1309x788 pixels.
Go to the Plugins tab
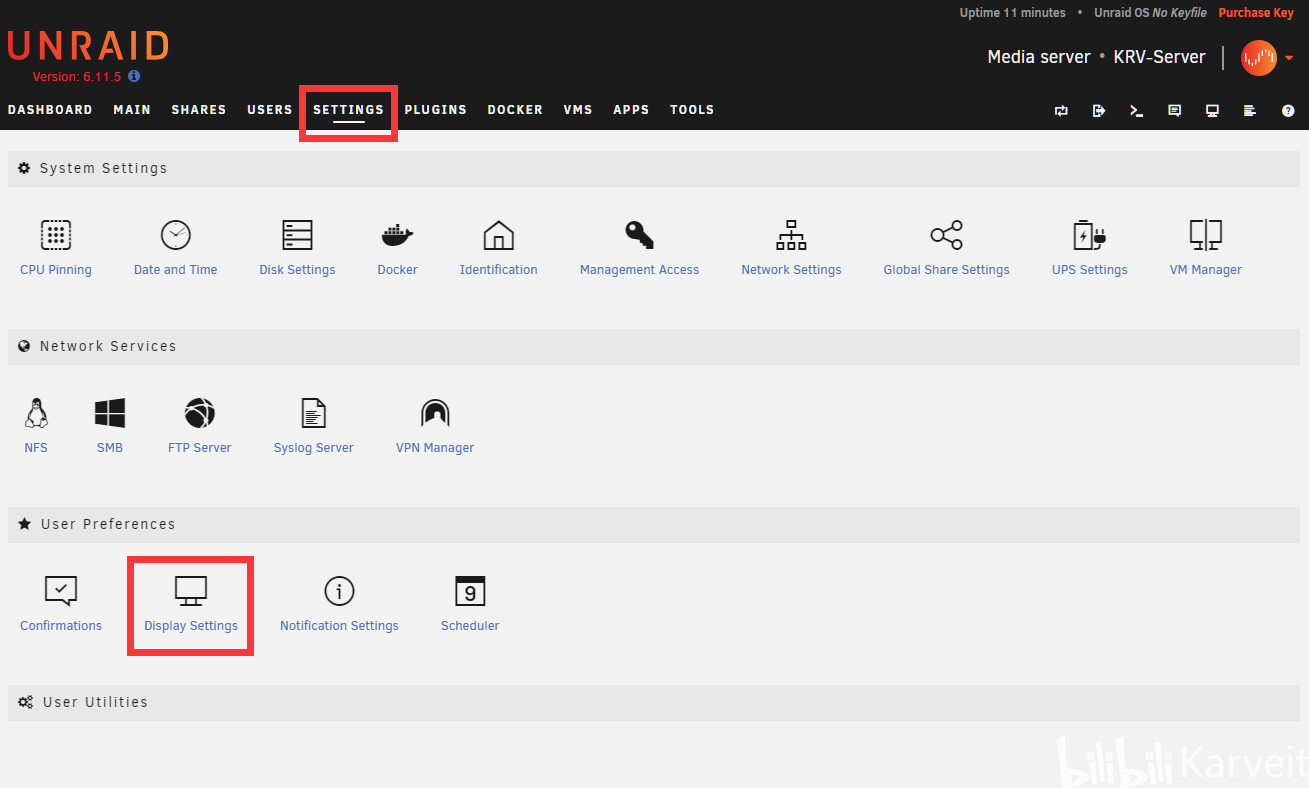[436, 110]
